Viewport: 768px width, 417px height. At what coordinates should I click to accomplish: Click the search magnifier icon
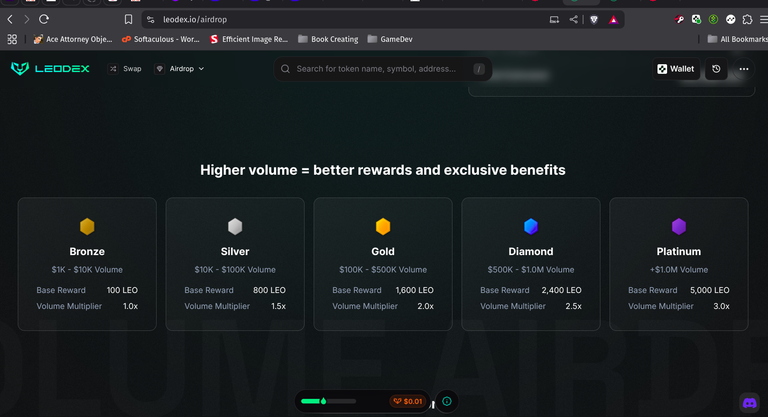(x=286, y=69)
